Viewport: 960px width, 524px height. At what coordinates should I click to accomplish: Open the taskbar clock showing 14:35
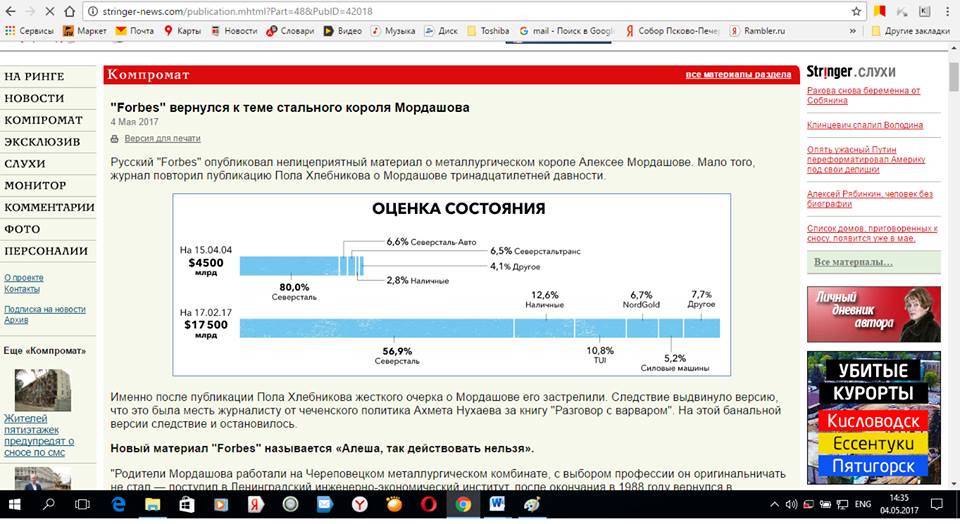899,504
